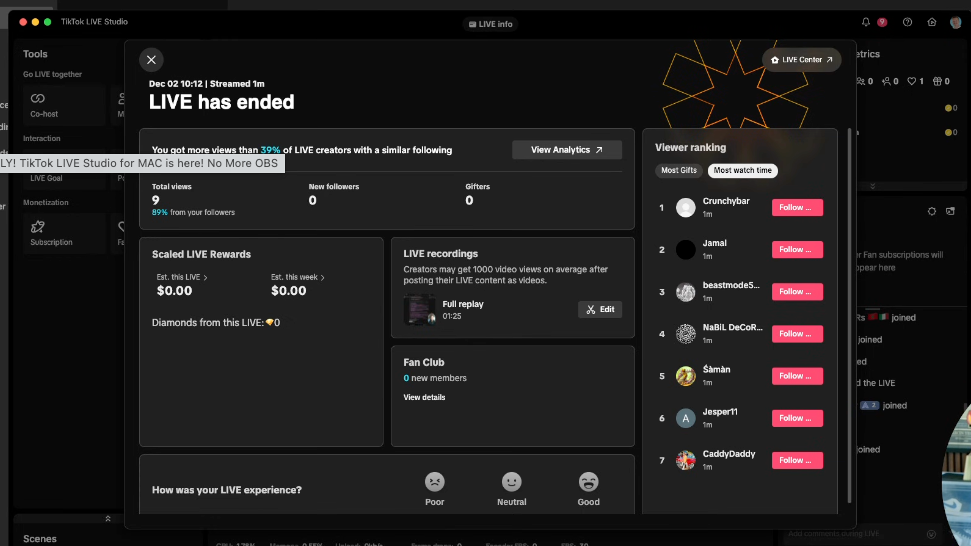Follow CaddyDaddy
Viewport: 971px width, 546px height.
[x=797, y=460]
